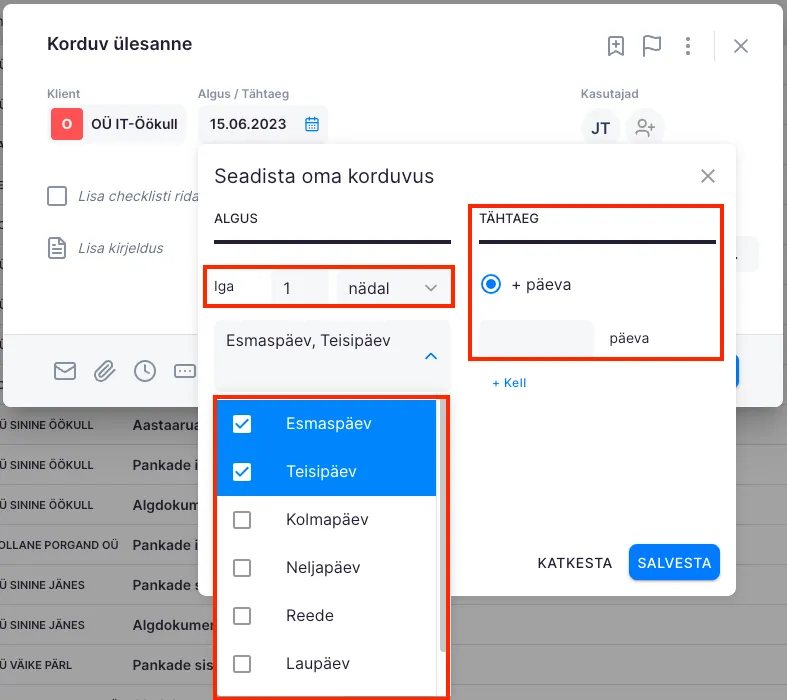Open the OÜ IT-Öökull client selector

118,125
